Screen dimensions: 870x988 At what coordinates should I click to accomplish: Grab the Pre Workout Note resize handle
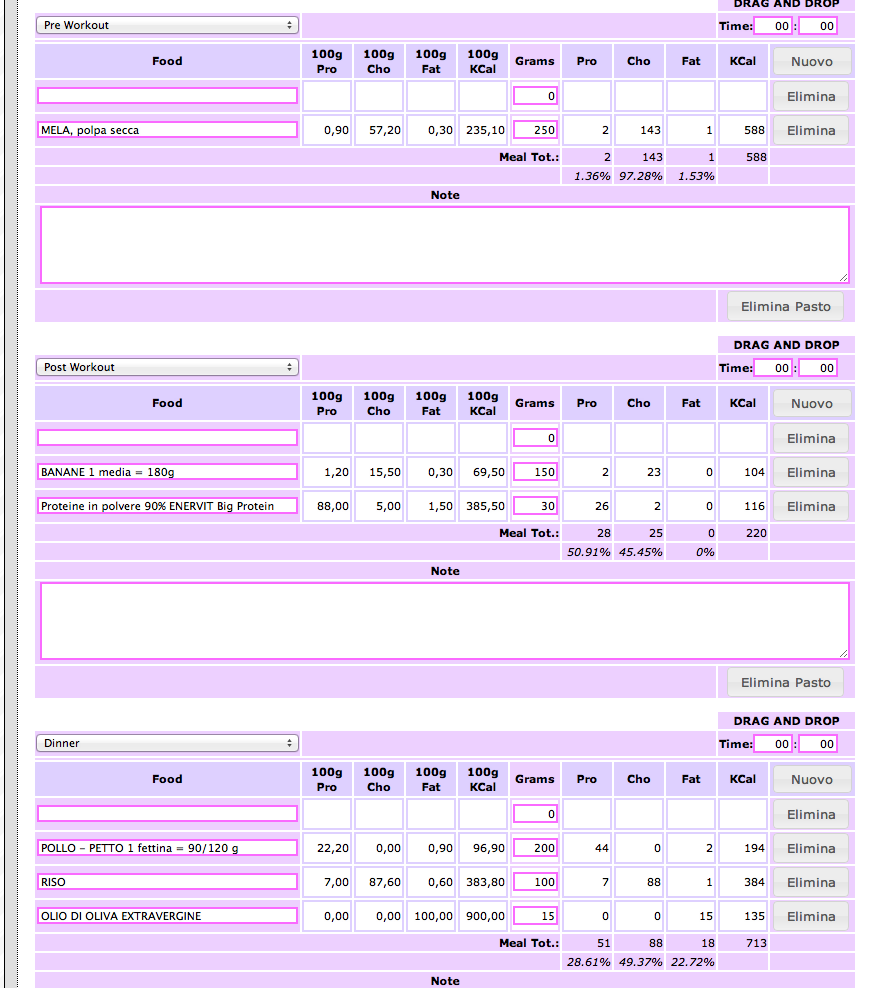coord(844,277)
